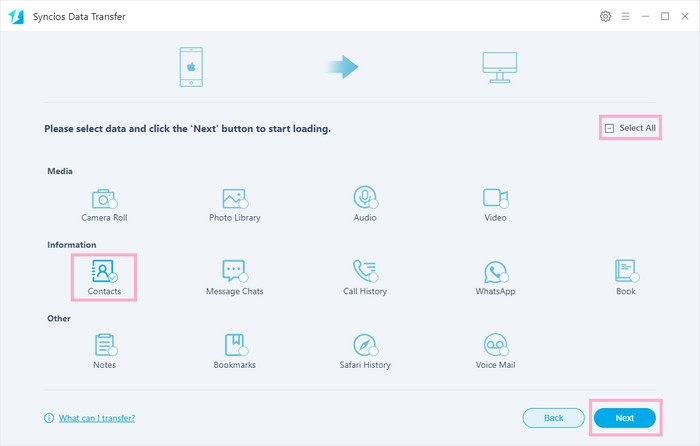The height and width of the screenshot is (446, 700).
Task: Click the iPhone source device icon
Action: click(191, 67)
